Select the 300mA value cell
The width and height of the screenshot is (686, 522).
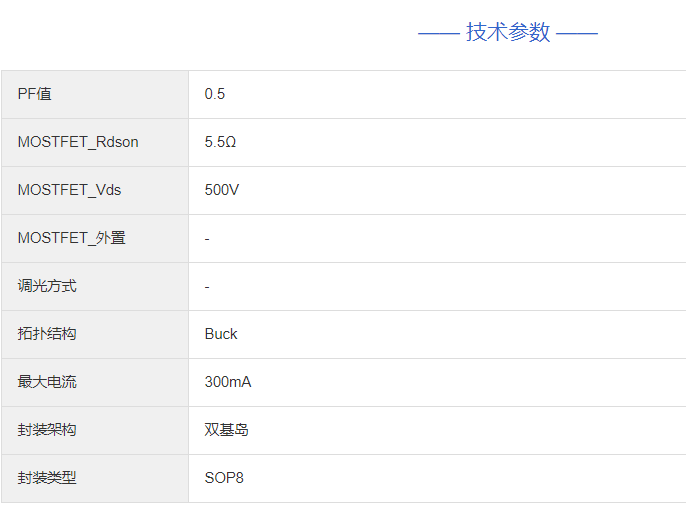point(228,382)
